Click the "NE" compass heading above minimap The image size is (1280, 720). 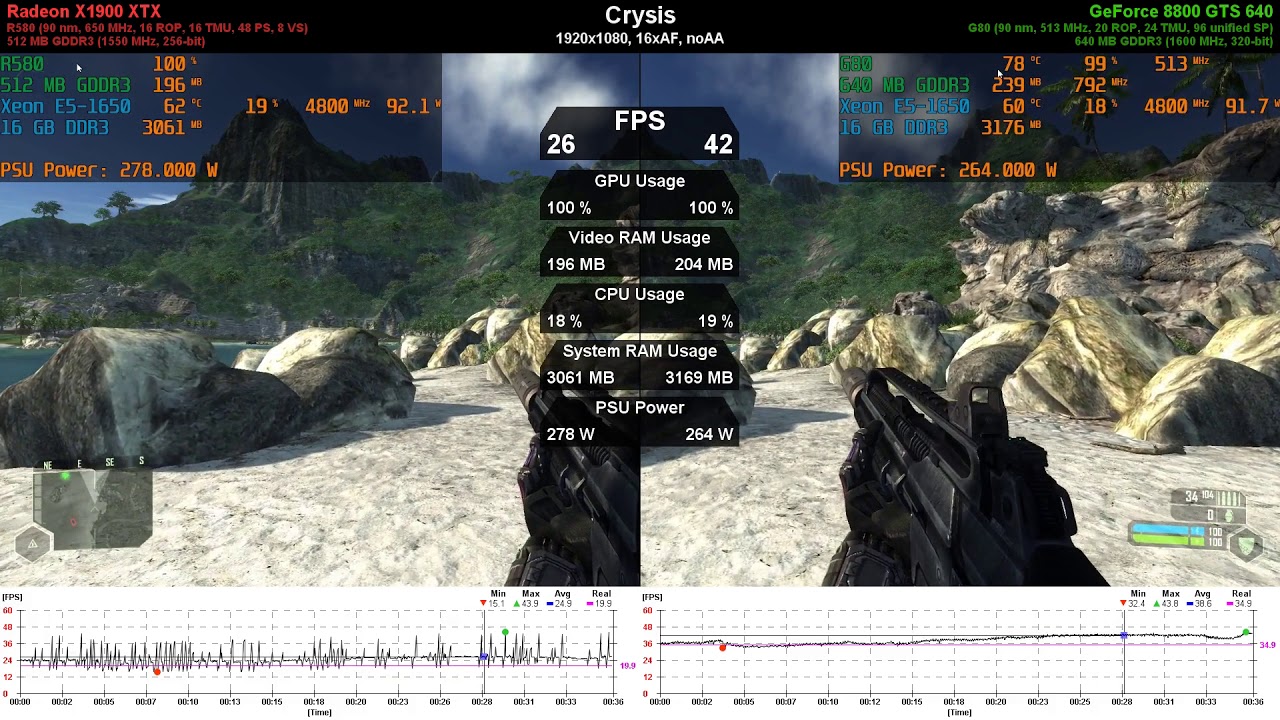click(47, 465)
